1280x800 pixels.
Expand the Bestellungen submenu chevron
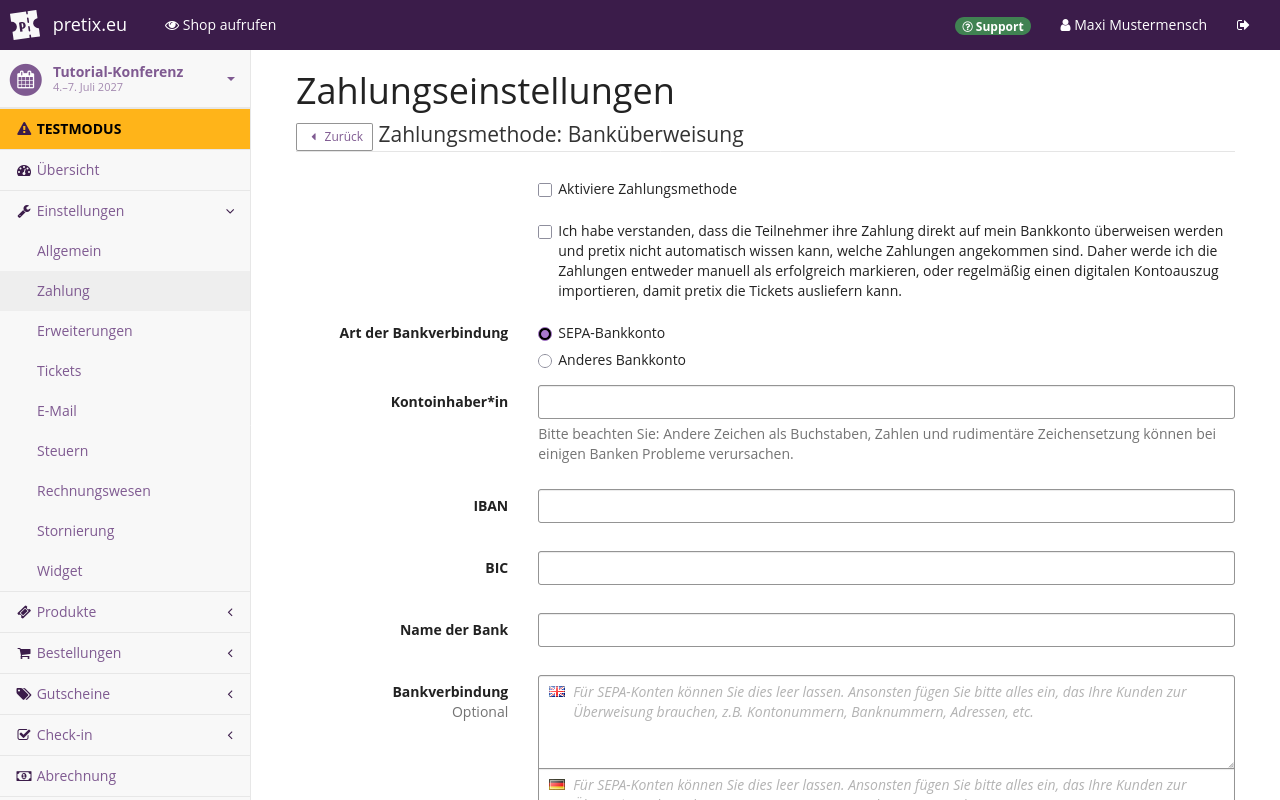tap(230, 653)
